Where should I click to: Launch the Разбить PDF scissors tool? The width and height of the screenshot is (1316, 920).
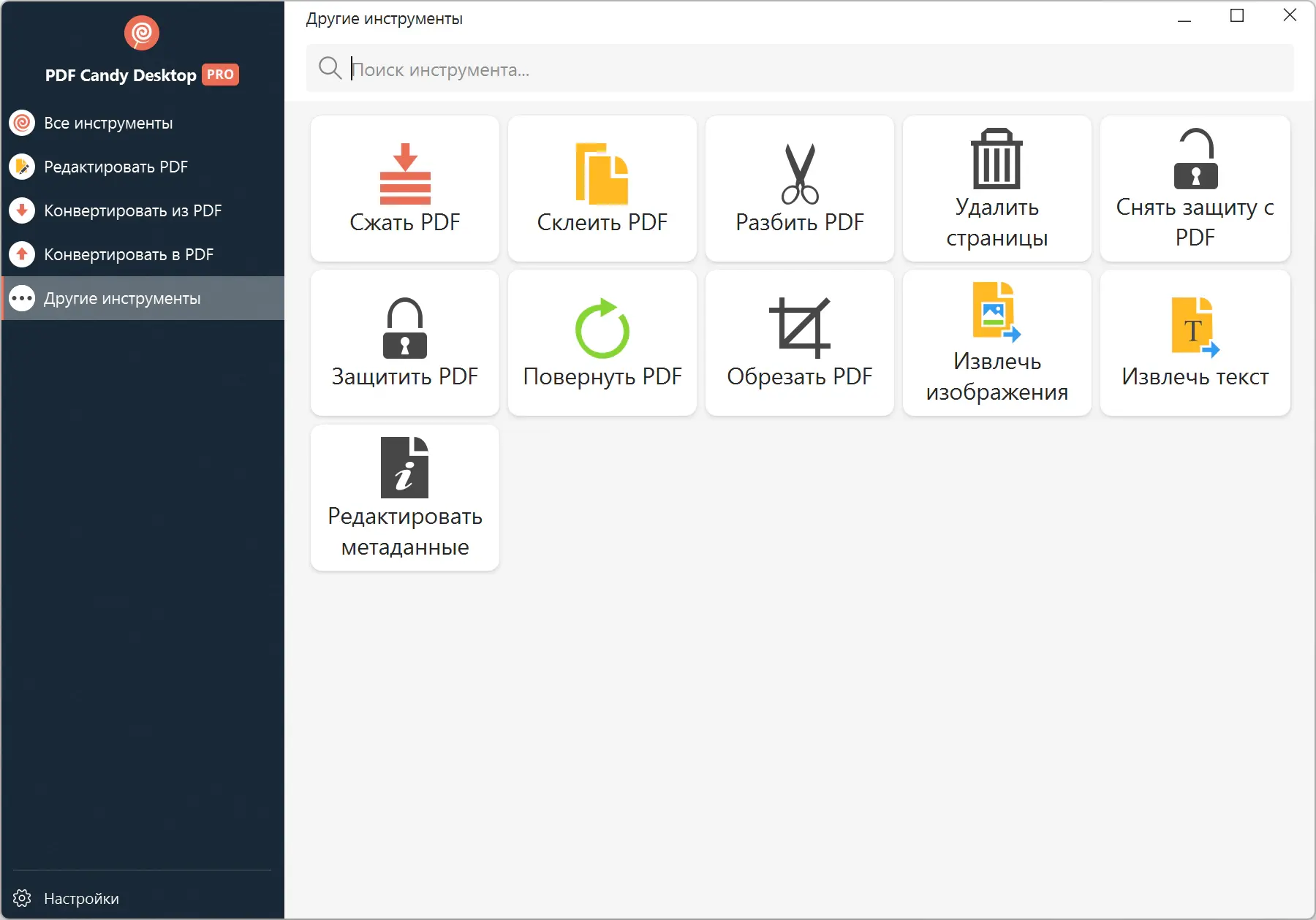799,189
